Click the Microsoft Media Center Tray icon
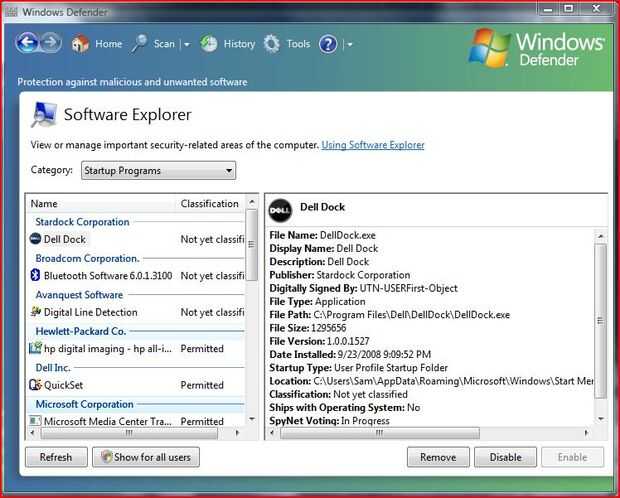The width and height of the screenshot is (620, 498). pyautogui.click(x=35, y=420)
